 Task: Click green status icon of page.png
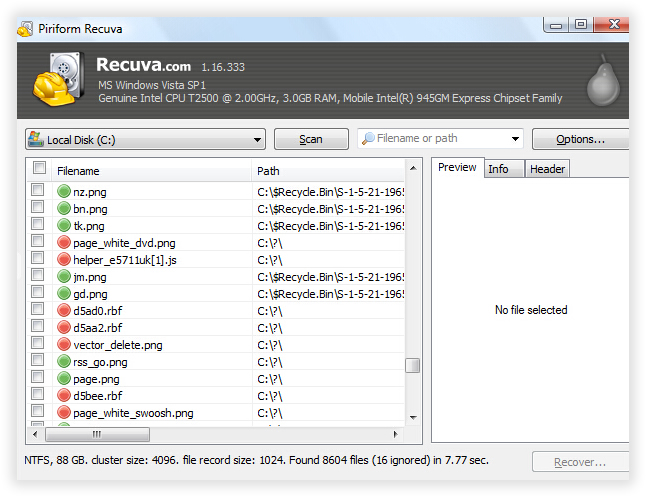(64, 378)
